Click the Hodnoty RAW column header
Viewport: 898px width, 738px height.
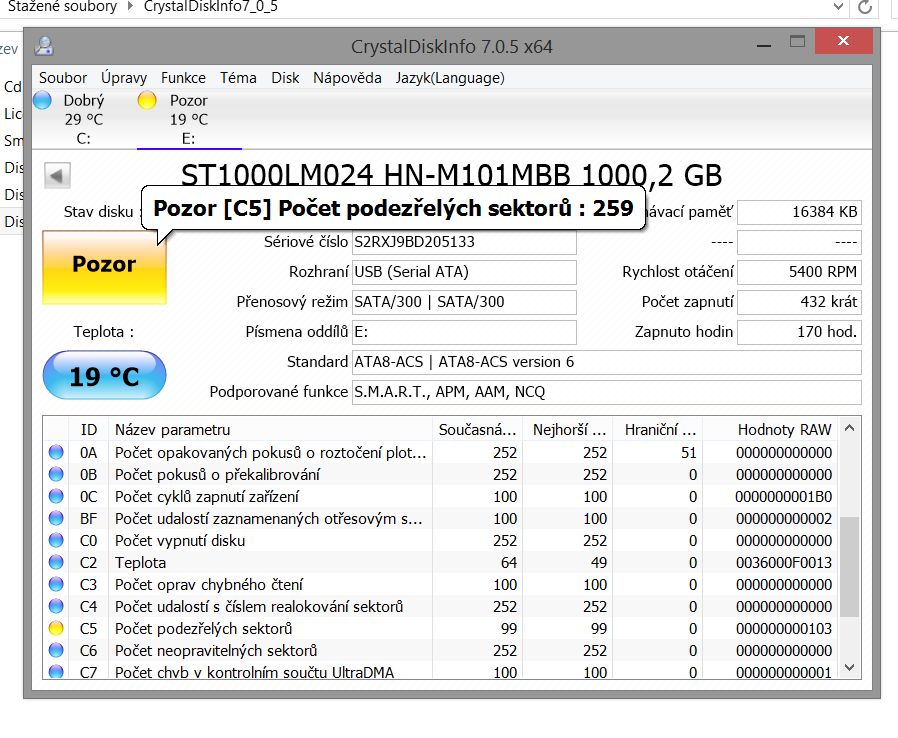coord(771,429)
